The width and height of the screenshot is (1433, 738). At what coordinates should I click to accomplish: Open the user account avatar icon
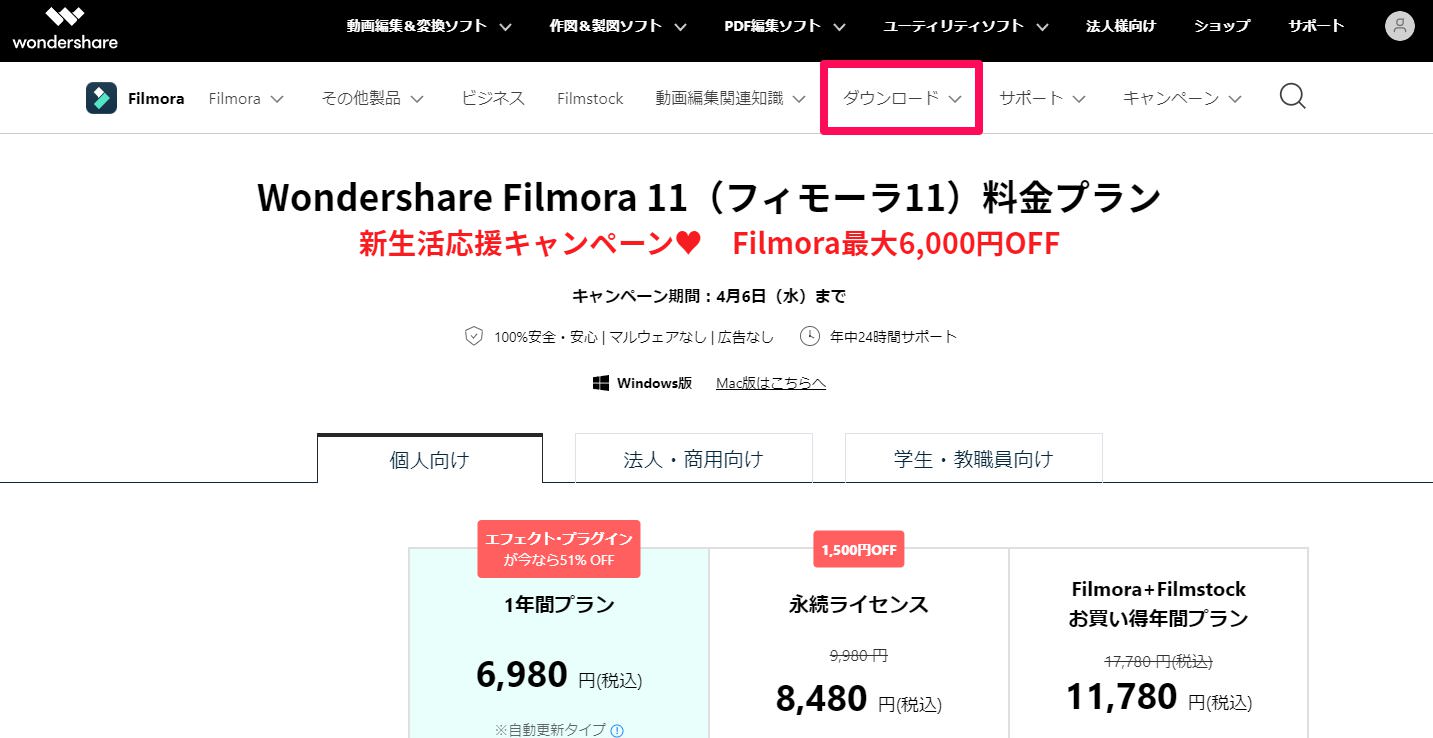coord(1399,27)
